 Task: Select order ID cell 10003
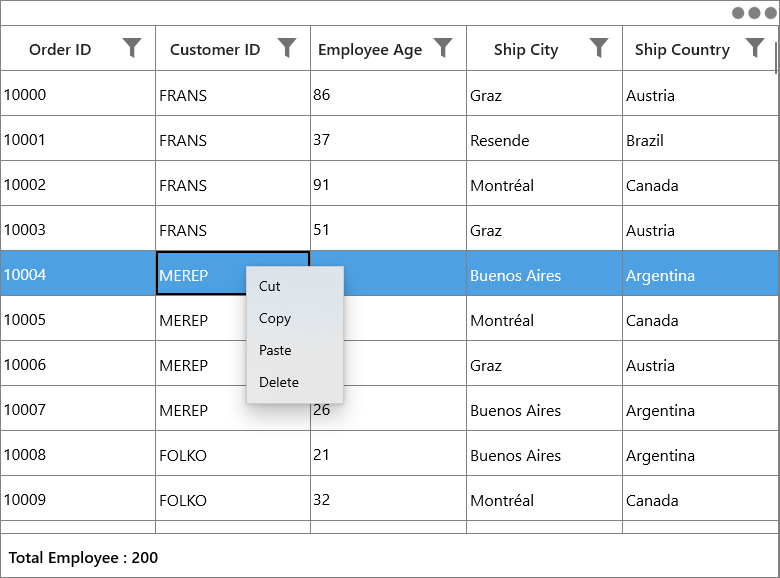[78, 228]
